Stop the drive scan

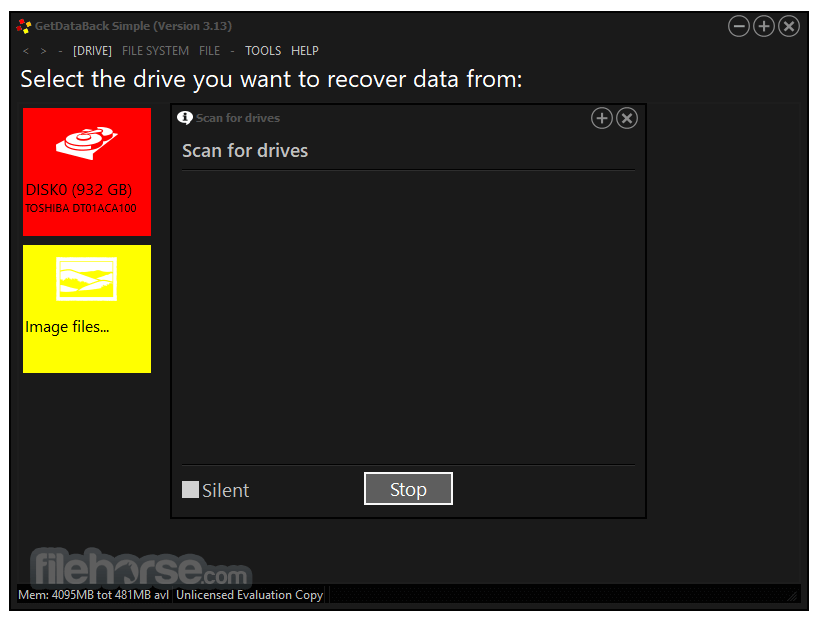pos(408,489)
